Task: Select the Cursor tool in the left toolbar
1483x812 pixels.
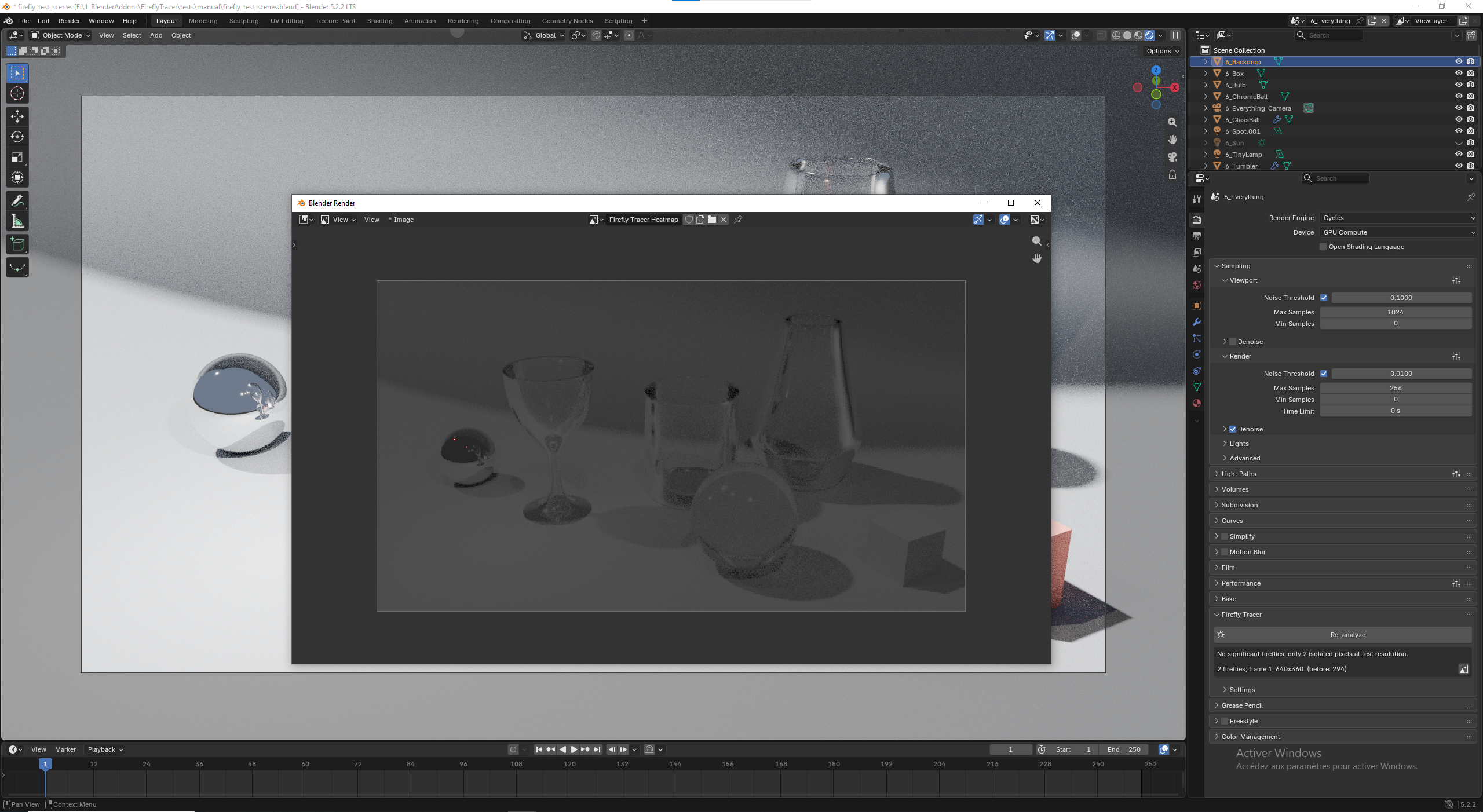Action: pos(17,93)
